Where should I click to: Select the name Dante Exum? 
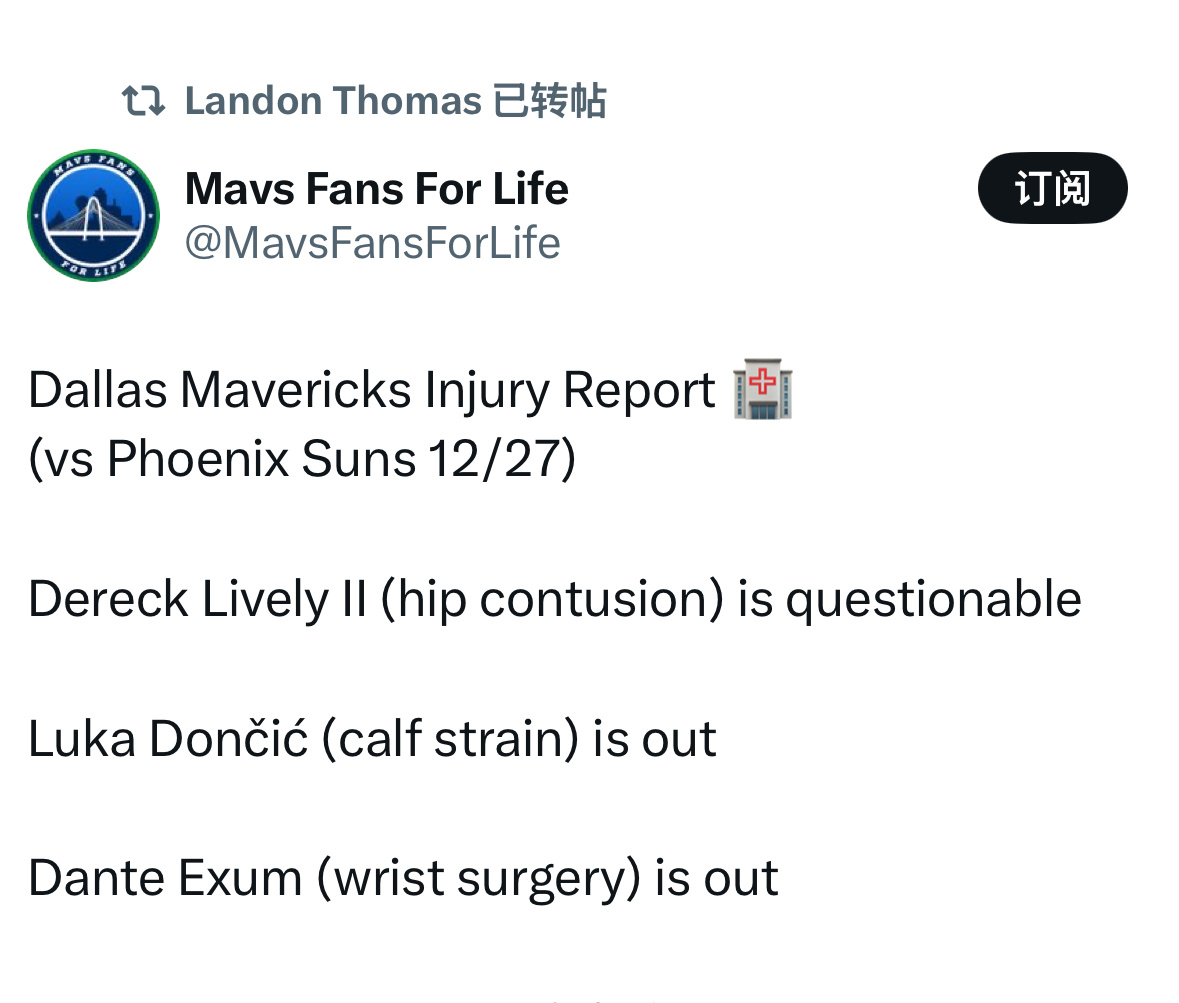[165, 878]
